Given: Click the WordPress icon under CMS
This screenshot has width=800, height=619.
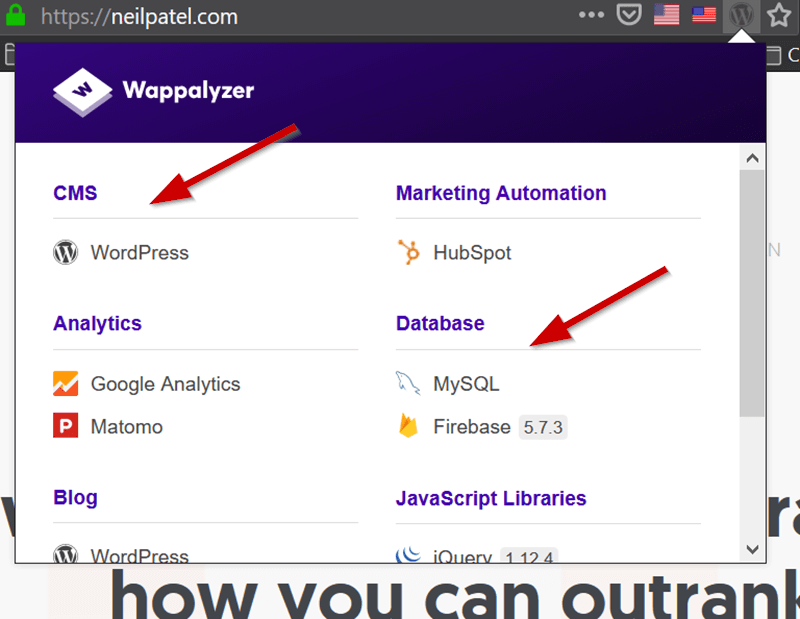Looking at the screenshot, I should click(65, 252).
